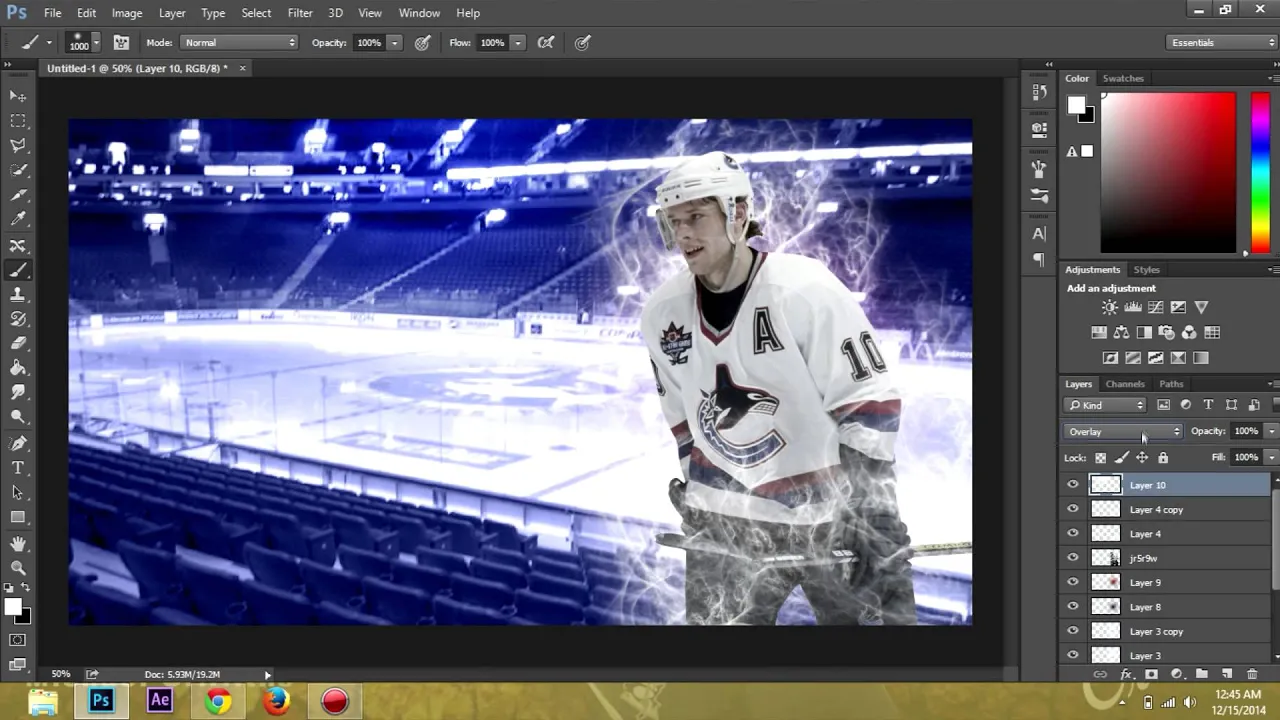Screen dimensions: 1280x720
Task: Open Google Chrome from the taskbar
Action: point(217,701)
